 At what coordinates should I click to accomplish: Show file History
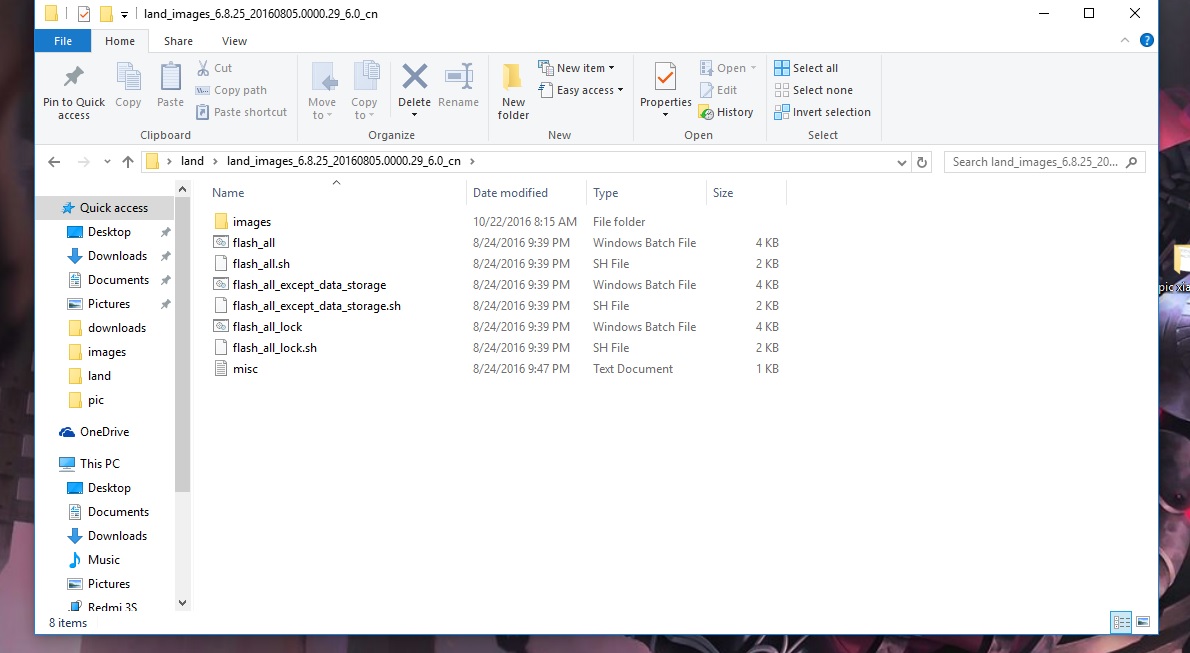click(x=726, y=112)
